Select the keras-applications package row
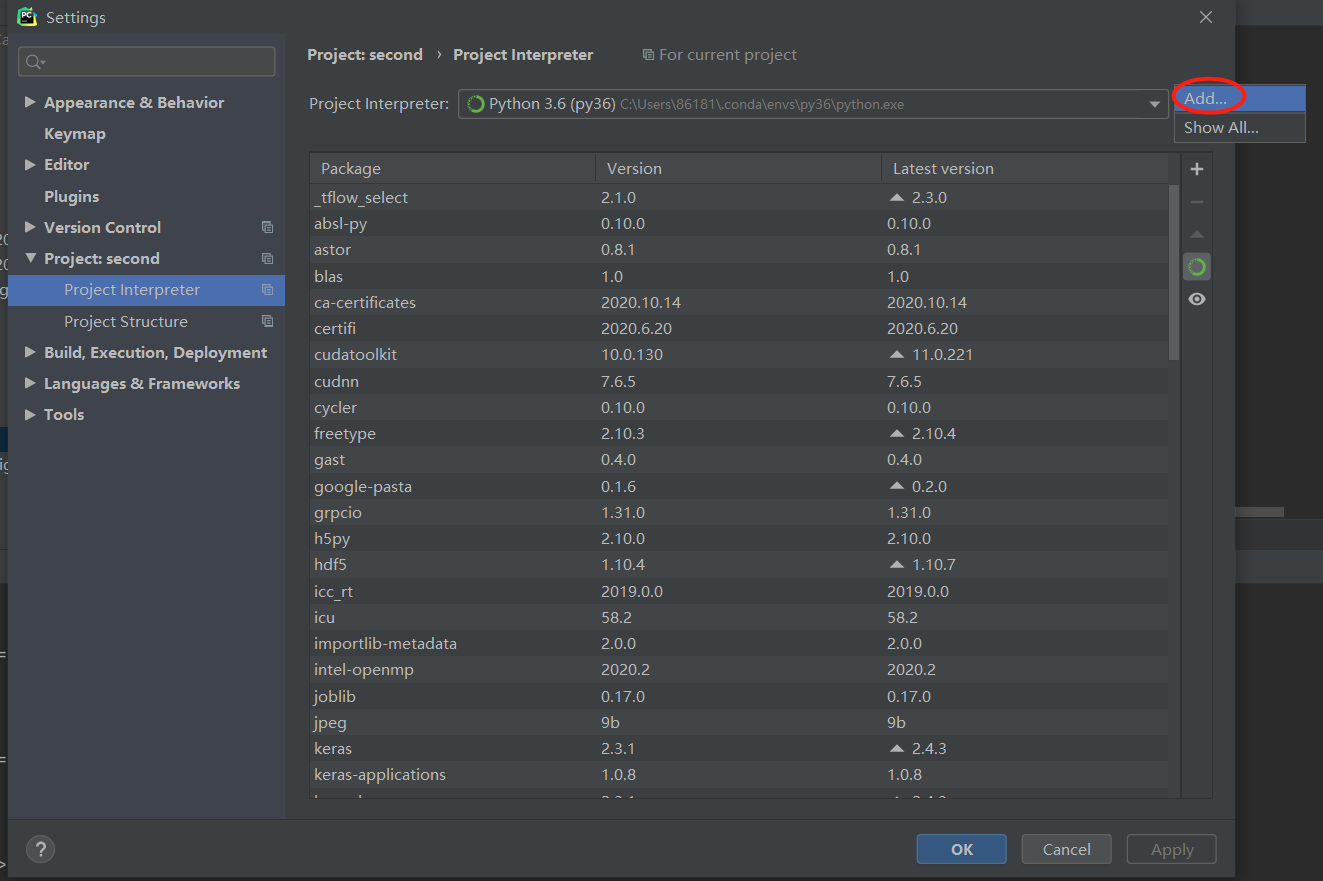Viewport: 1323px width, 881px height. click(740, 775)
